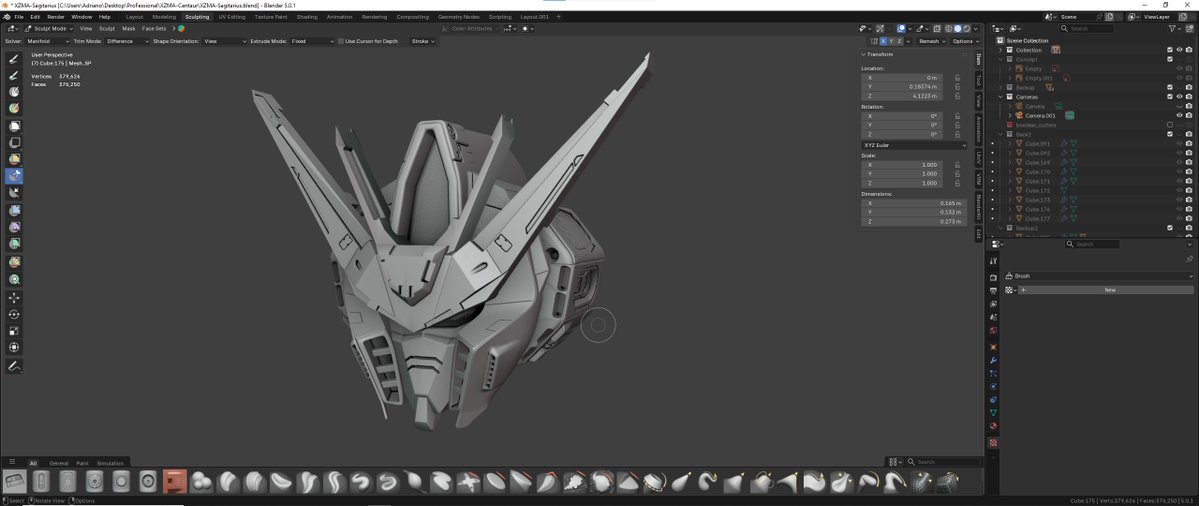Switch to Geometry Nodes workspace tab

click(459, 16)
